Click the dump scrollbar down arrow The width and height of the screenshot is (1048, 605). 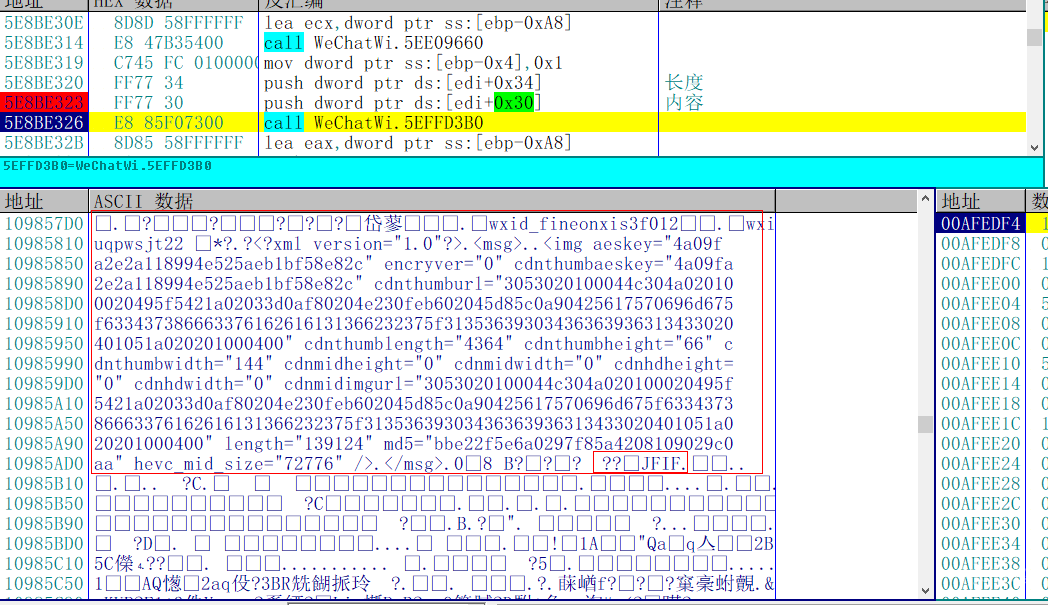click(925, 590)
